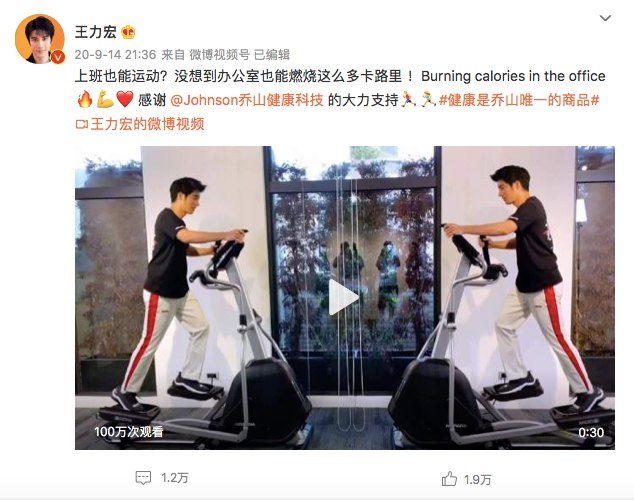634x500 pixels.
Task: Like the post with thumbs-up icon
Action: pyautogui.click(x=449, y=479)
